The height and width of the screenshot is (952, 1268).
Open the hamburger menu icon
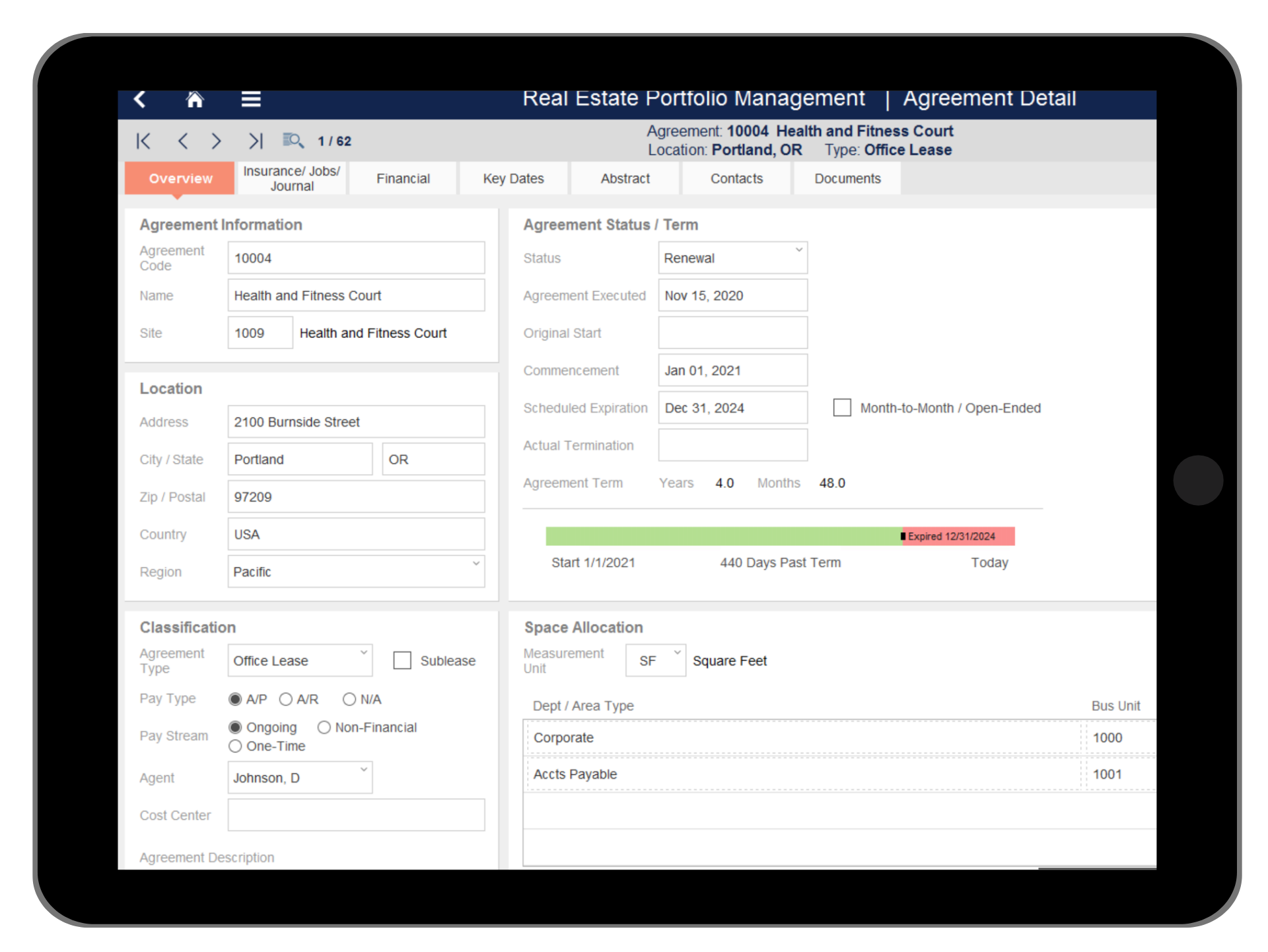tap(251, 100)
